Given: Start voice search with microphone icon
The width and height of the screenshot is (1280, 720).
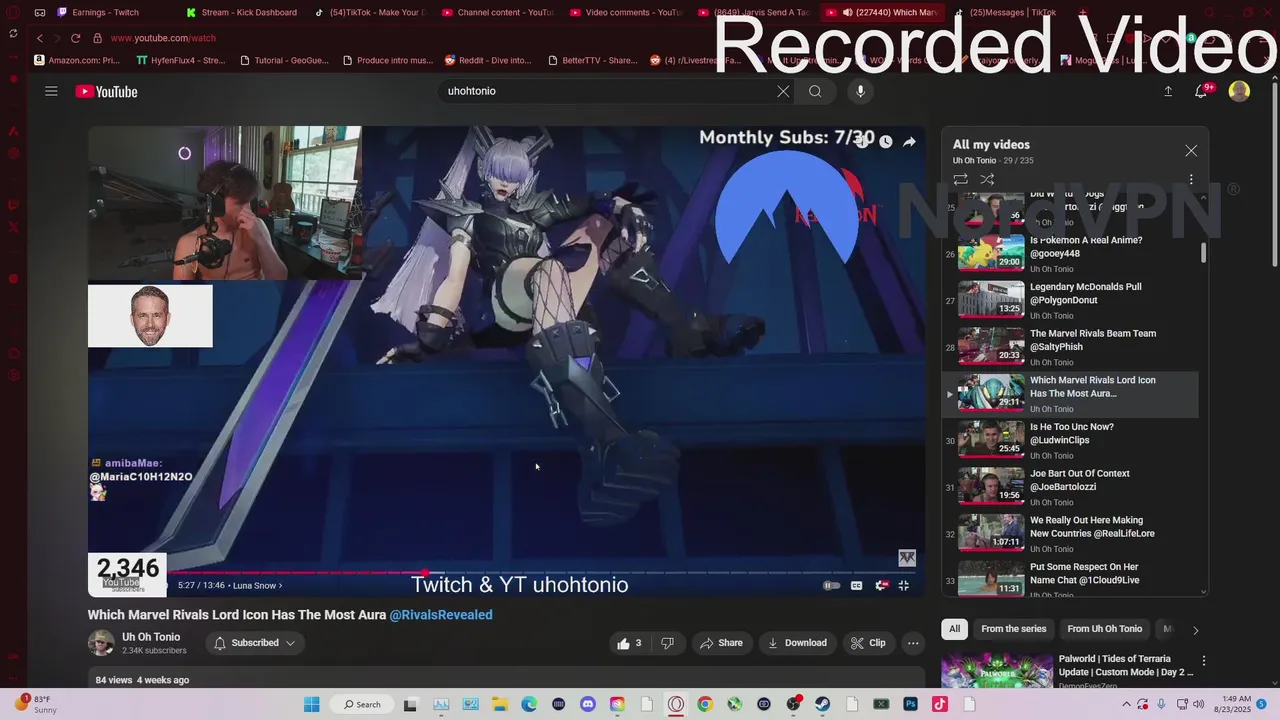Looking at the screenshot, I should click(860, 91).
